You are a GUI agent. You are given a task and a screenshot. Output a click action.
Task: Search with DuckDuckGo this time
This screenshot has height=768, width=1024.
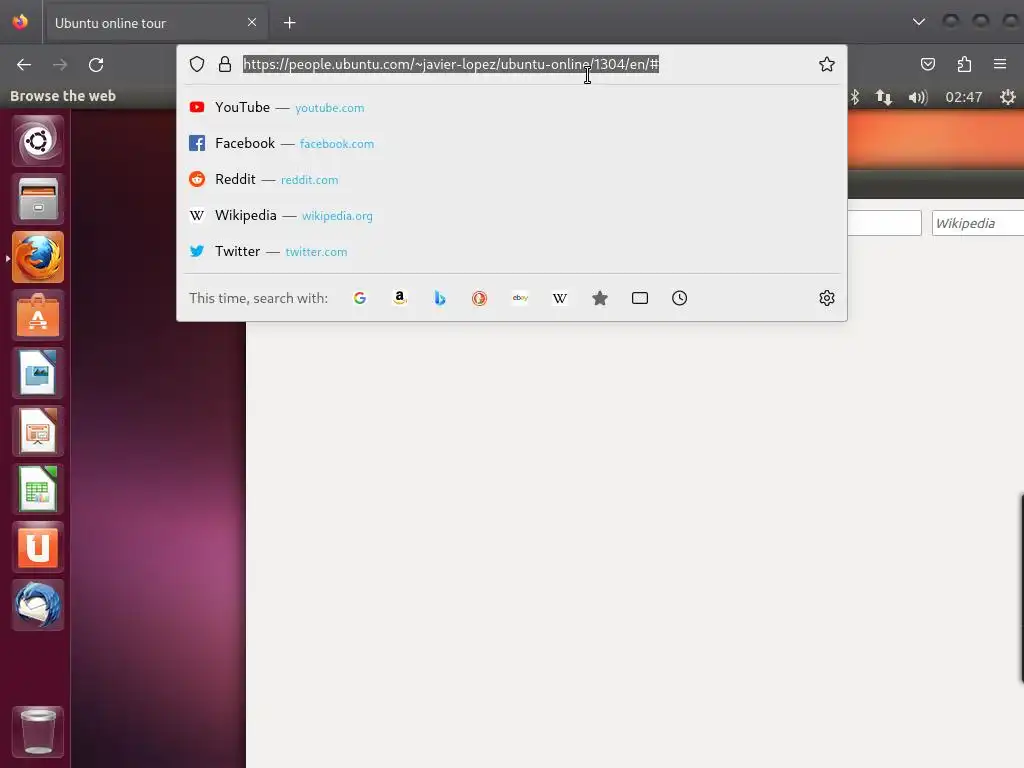point(479,298)
